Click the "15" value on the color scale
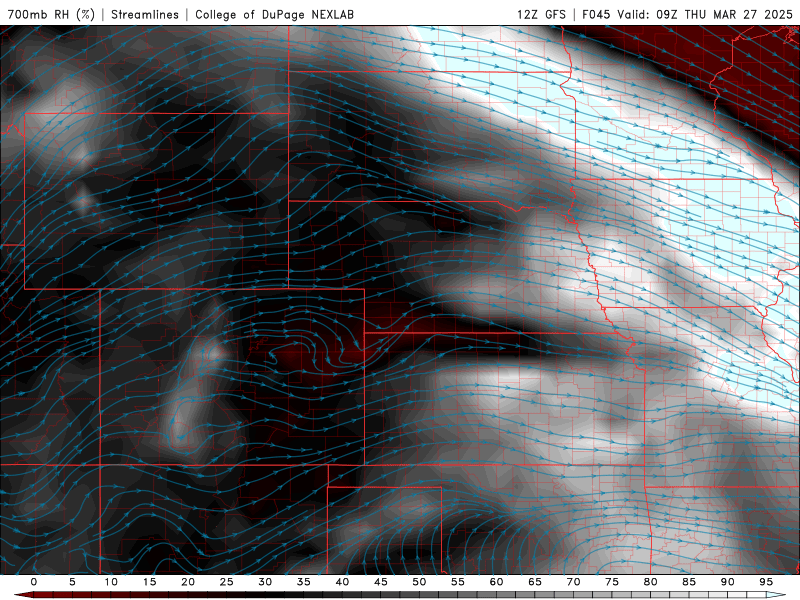The image size is (800, 600). pos(149,582)
